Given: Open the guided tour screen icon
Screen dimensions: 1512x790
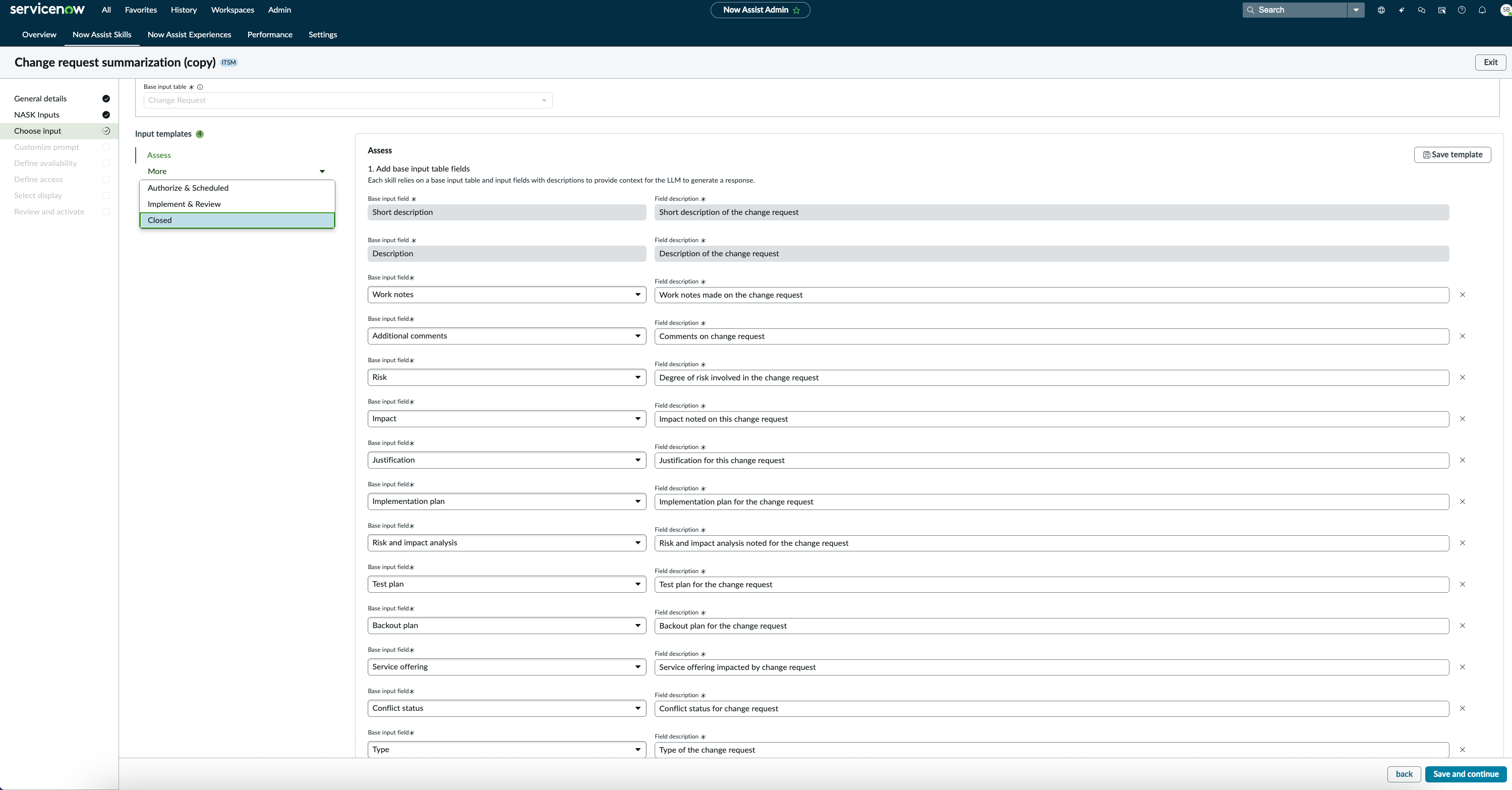Looking at the screenshot, I should tap(1441, 10).
